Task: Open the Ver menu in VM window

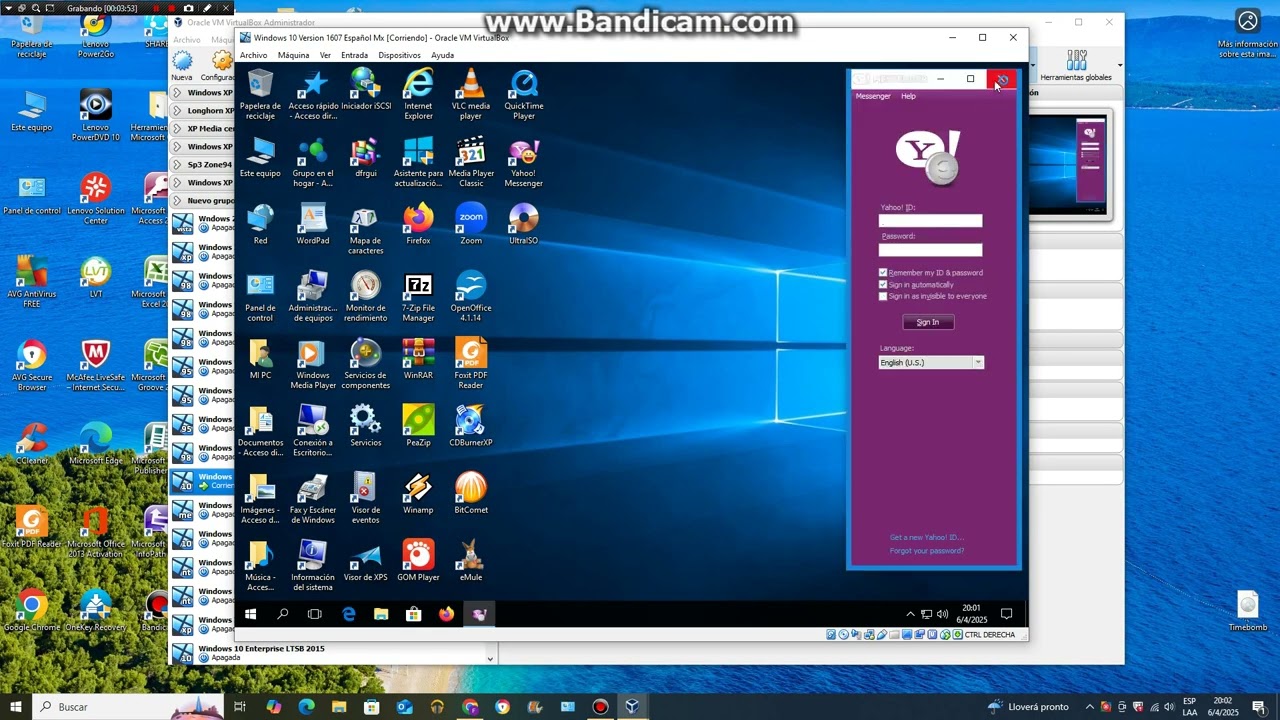Action: [325, 55]
